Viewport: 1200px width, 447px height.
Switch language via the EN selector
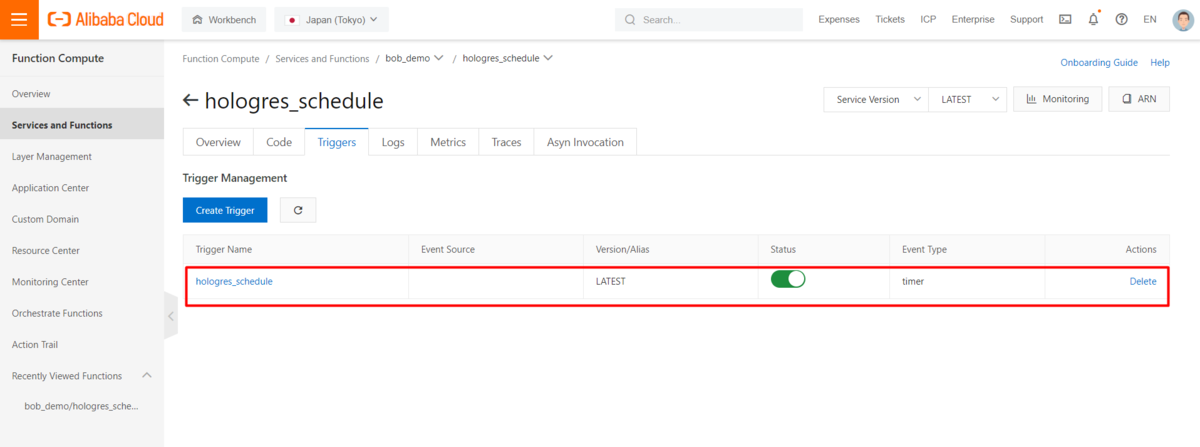point(1149,19)
